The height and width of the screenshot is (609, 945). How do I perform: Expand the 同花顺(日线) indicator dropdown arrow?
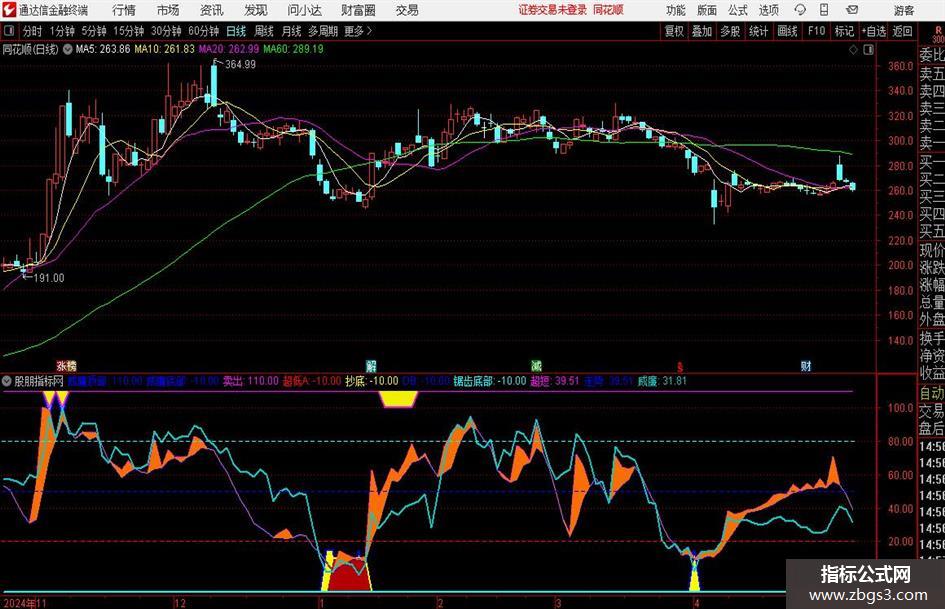(68, 49)
